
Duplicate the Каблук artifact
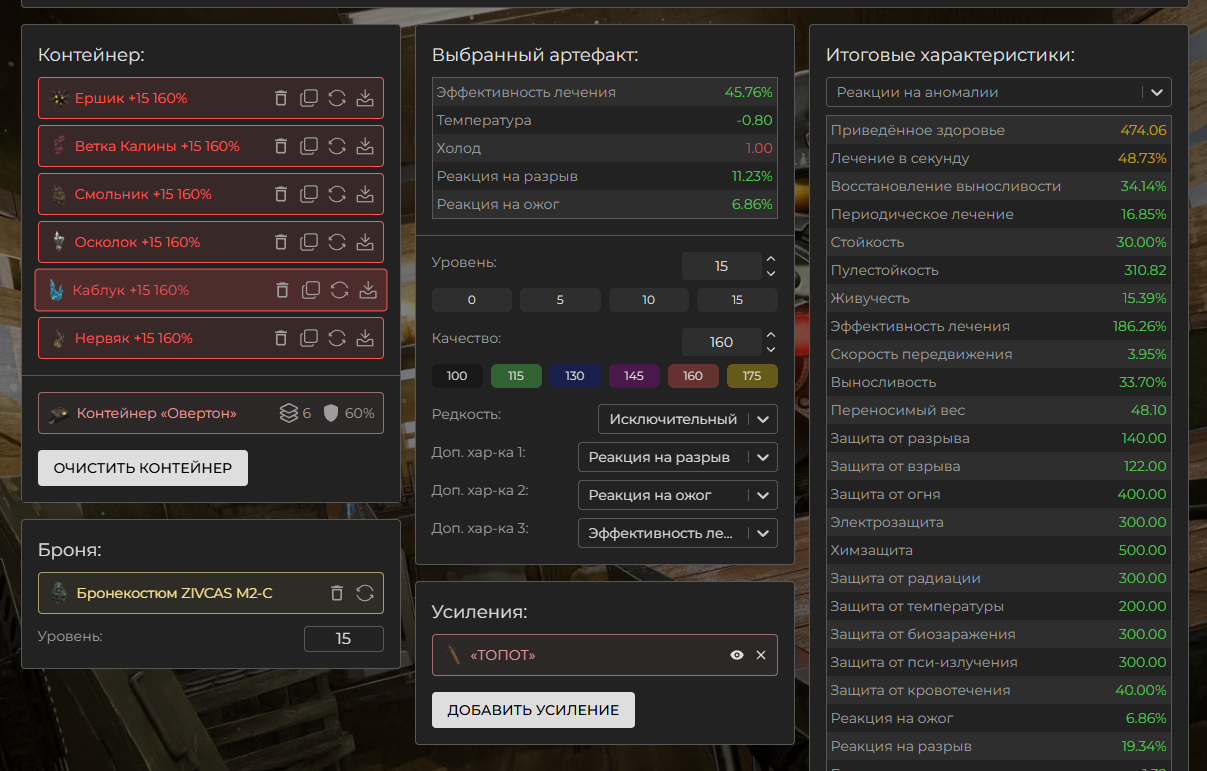click(x=311, y=290)
